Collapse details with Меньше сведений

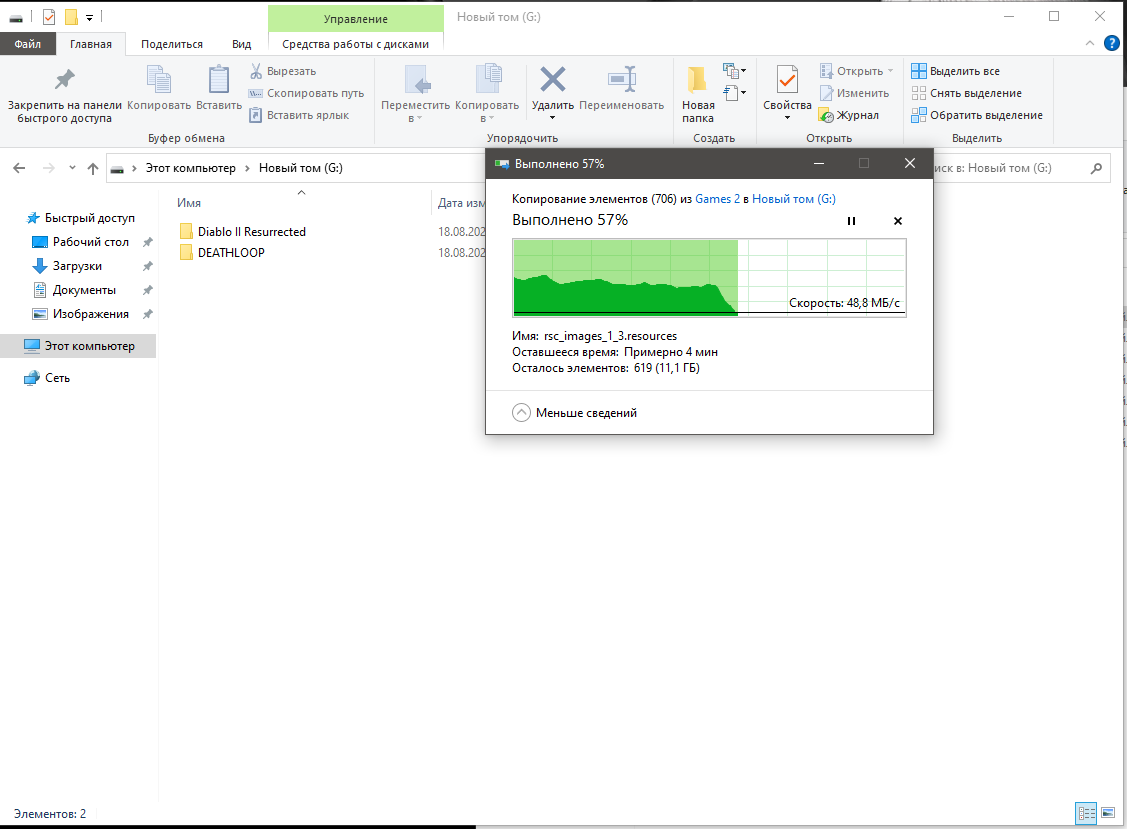pos(574,413)
